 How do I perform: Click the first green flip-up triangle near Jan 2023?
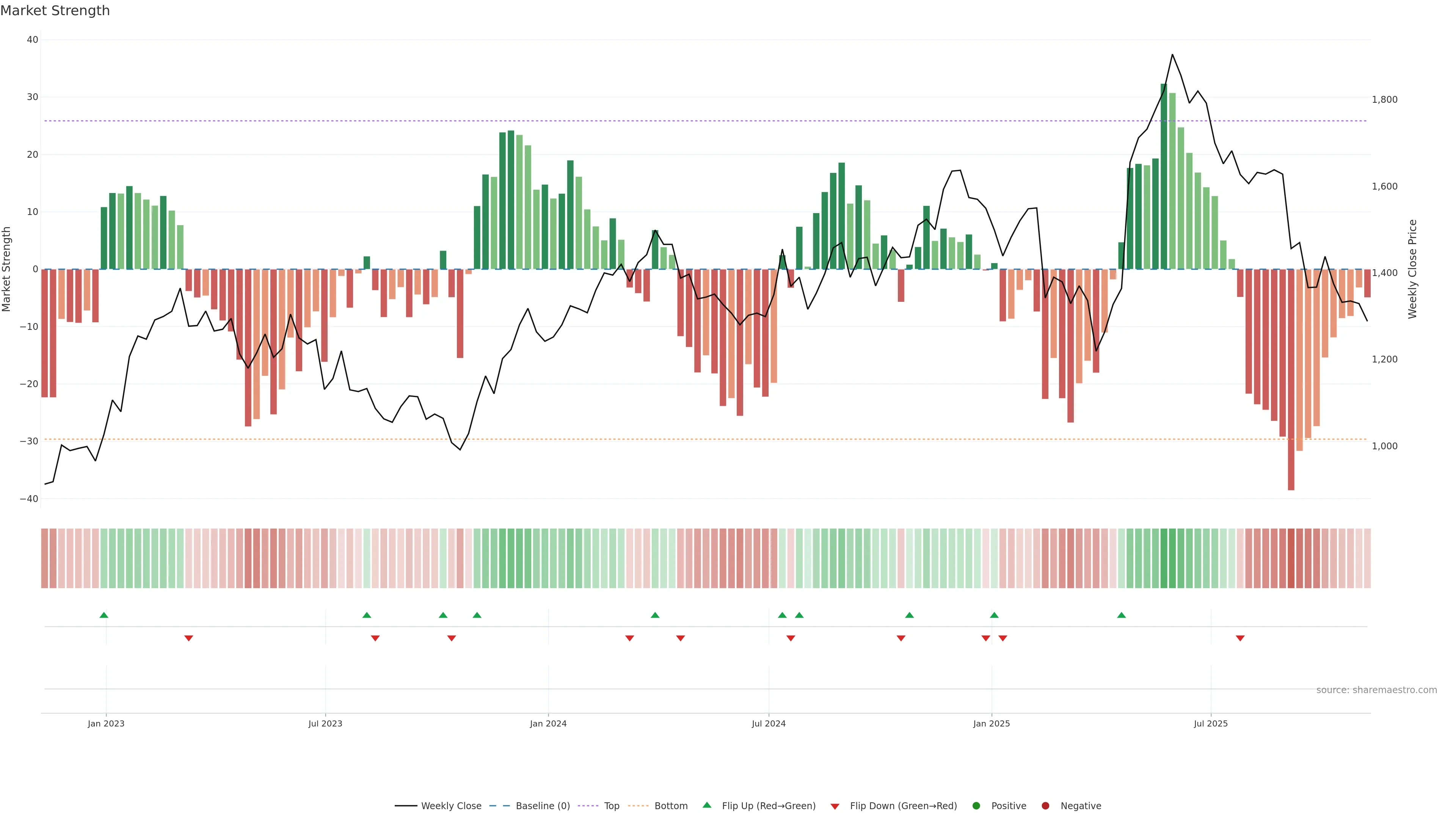(x=104, y=615)
